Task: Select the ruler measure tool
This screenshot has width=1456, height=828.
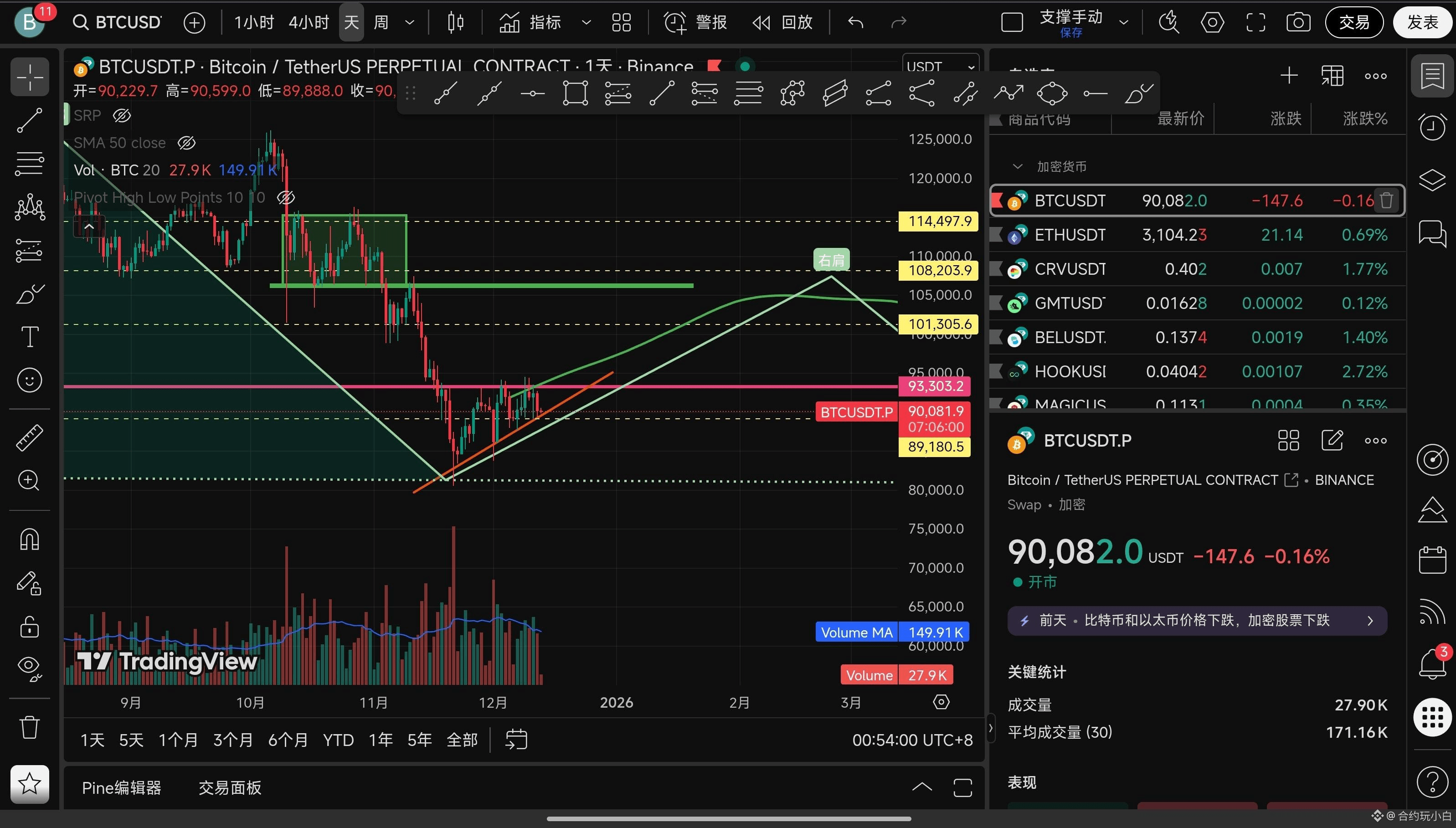Action: pos(30,438)
